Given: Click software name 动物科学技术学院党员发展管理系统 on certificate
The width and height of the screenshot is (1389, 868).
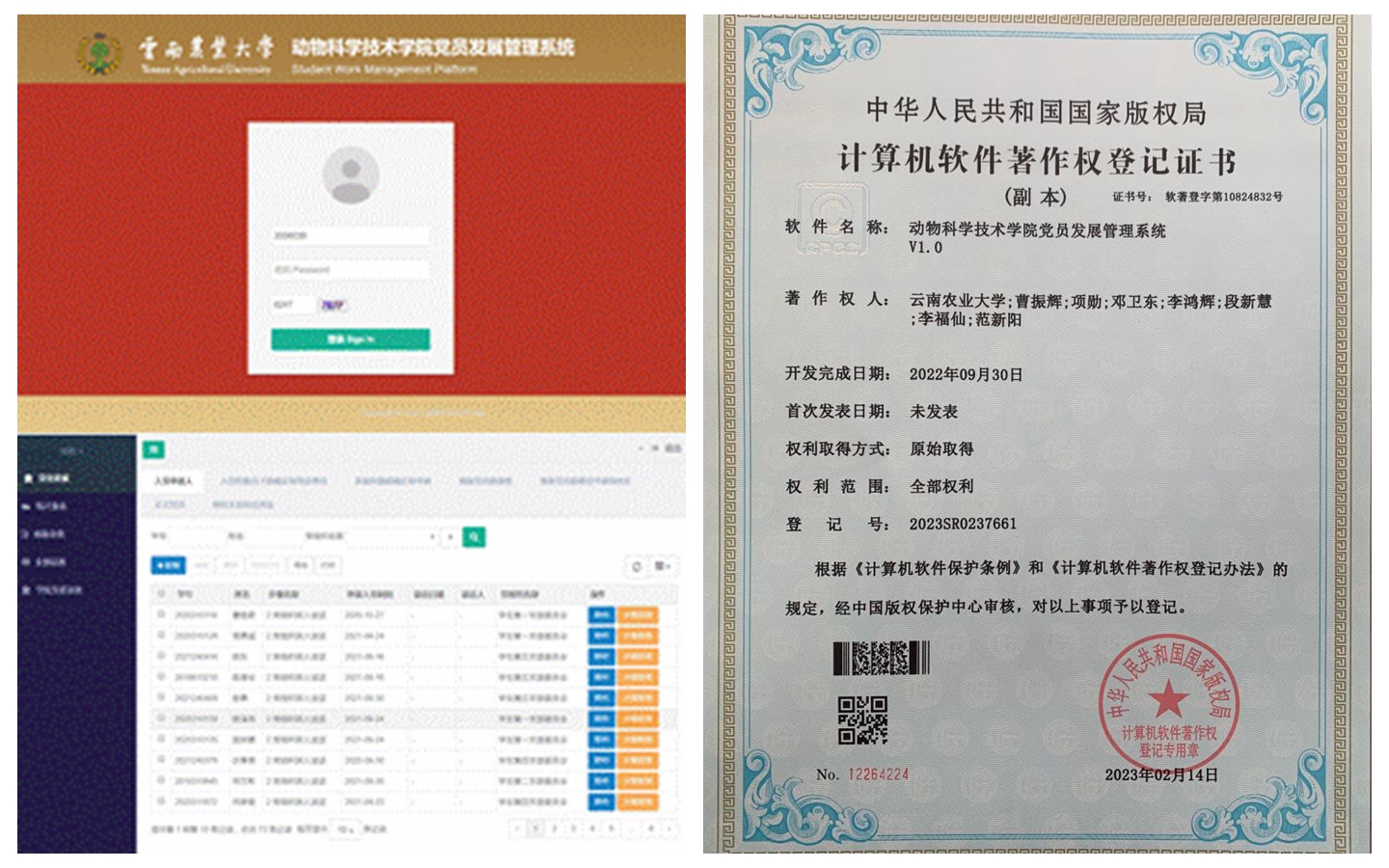Looking at the screenshot, I should coord(1037,231).
